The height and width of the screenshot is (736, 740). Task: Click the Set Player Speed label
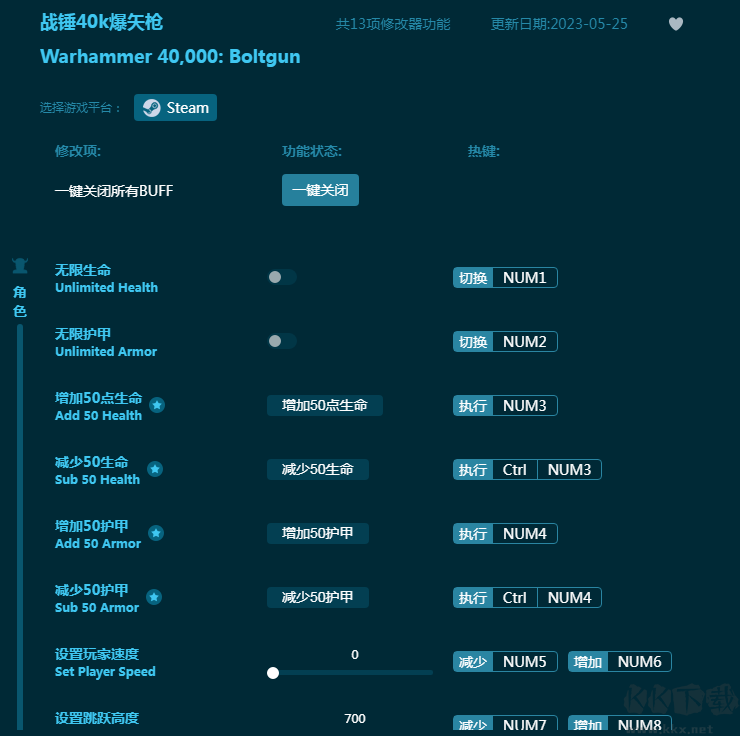click(x=105, y=671)
